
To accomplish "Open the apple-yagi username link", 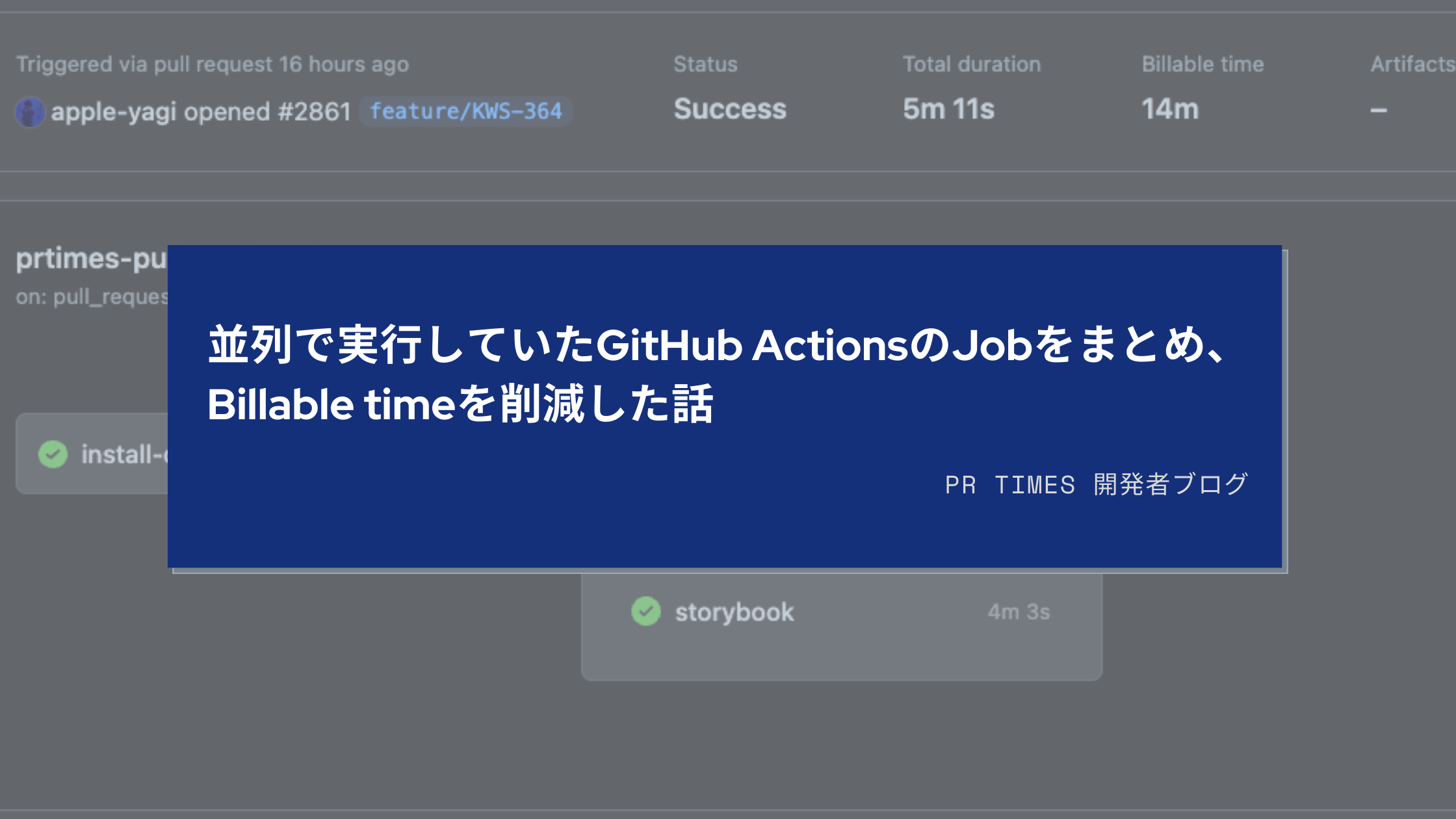I will pyautogui.click(x=114, y=112).
